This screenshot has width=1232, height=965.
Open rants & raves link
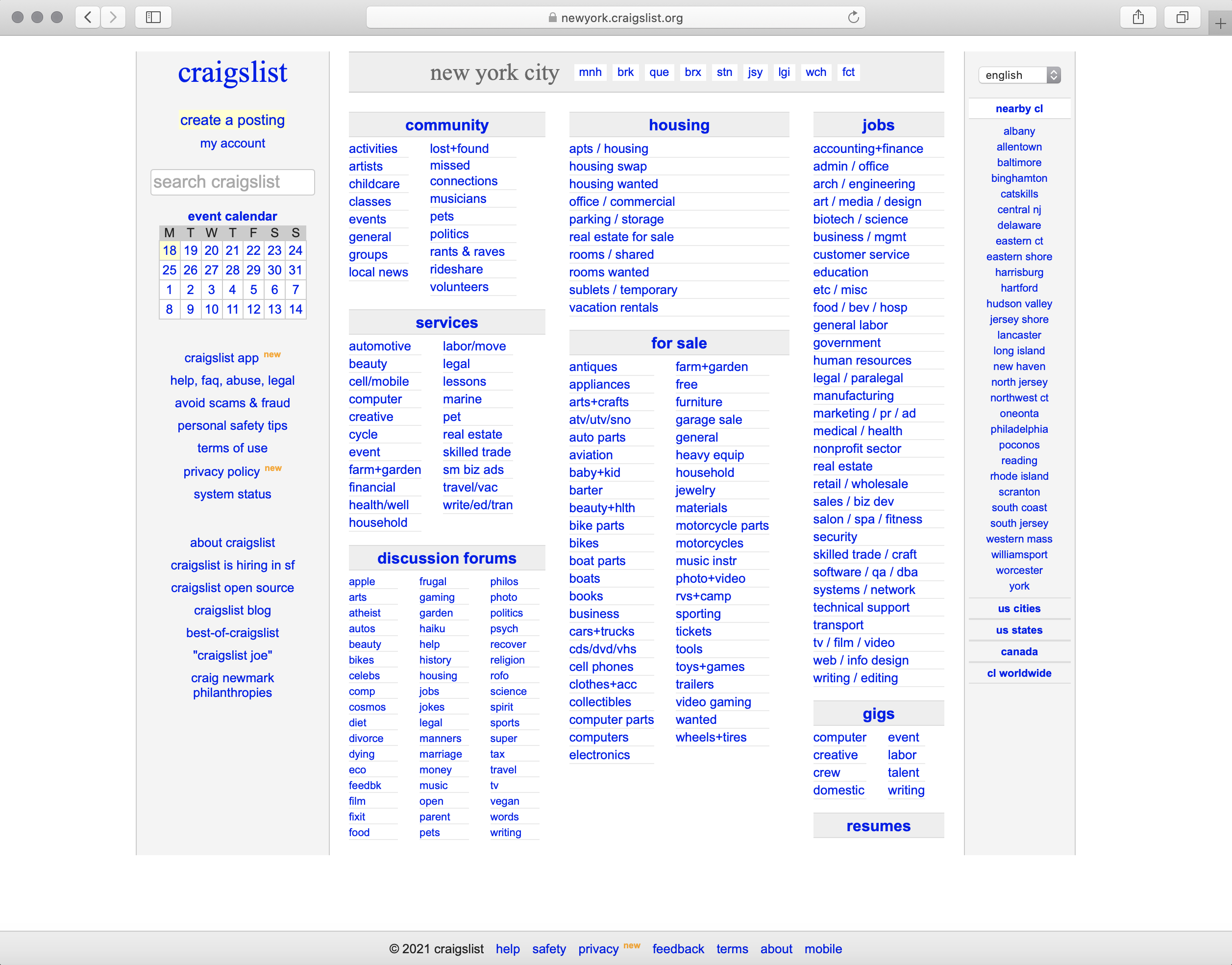click(467, 251)
